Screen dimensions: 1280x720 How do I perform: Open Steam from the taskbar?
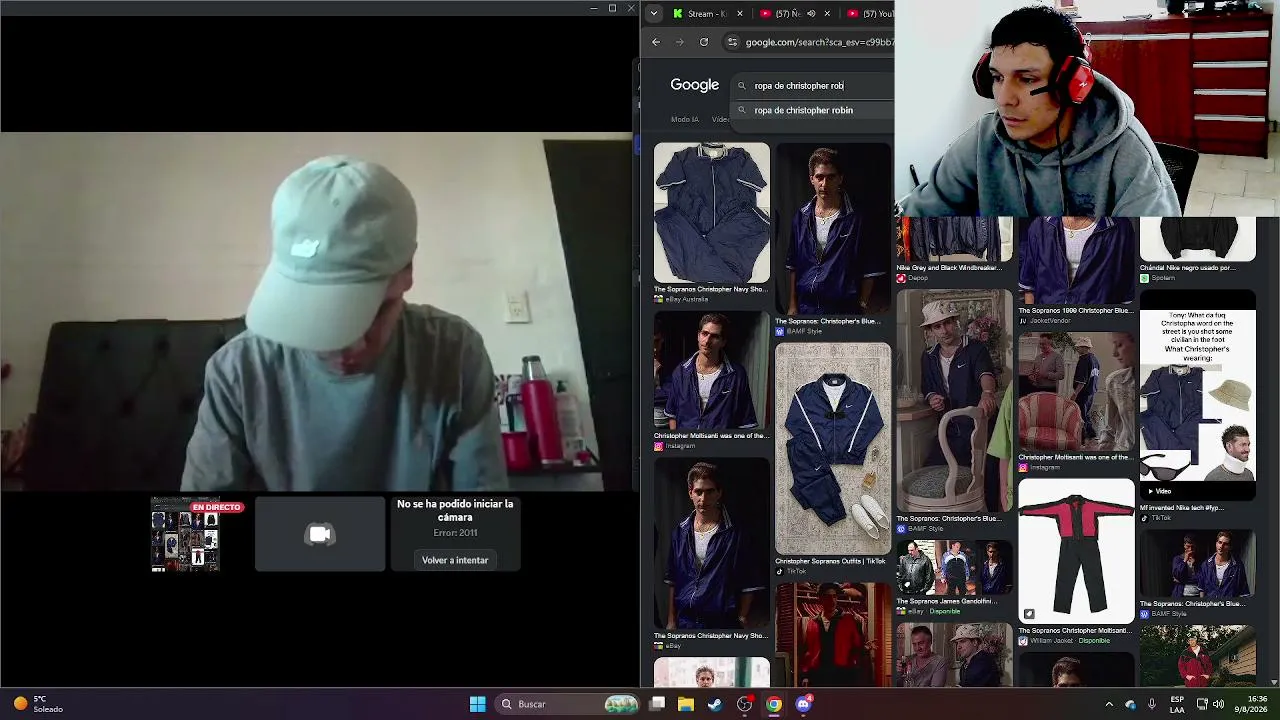715,704
